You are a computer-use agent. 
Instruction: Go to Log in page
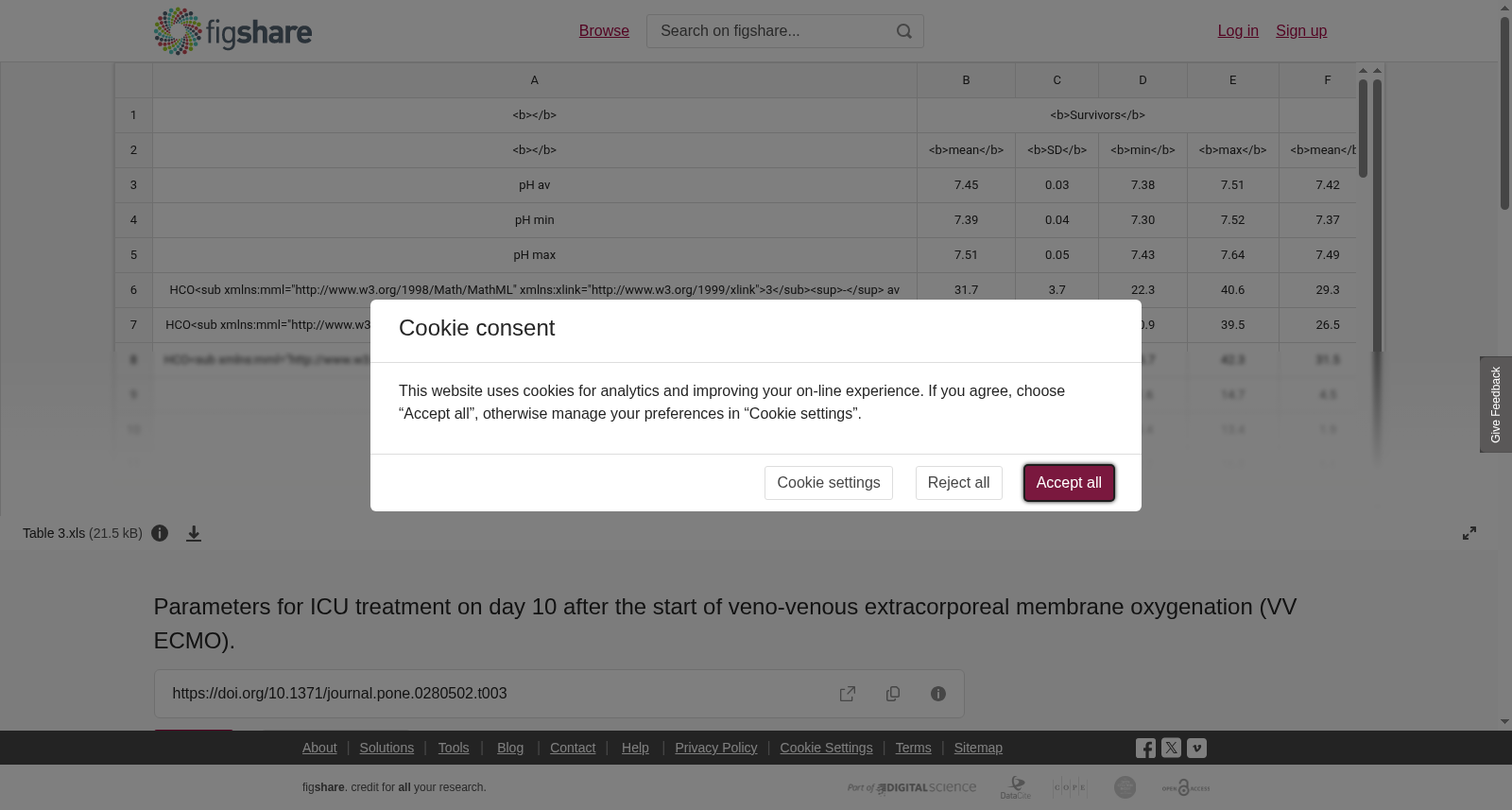(x=1238, y=31)
